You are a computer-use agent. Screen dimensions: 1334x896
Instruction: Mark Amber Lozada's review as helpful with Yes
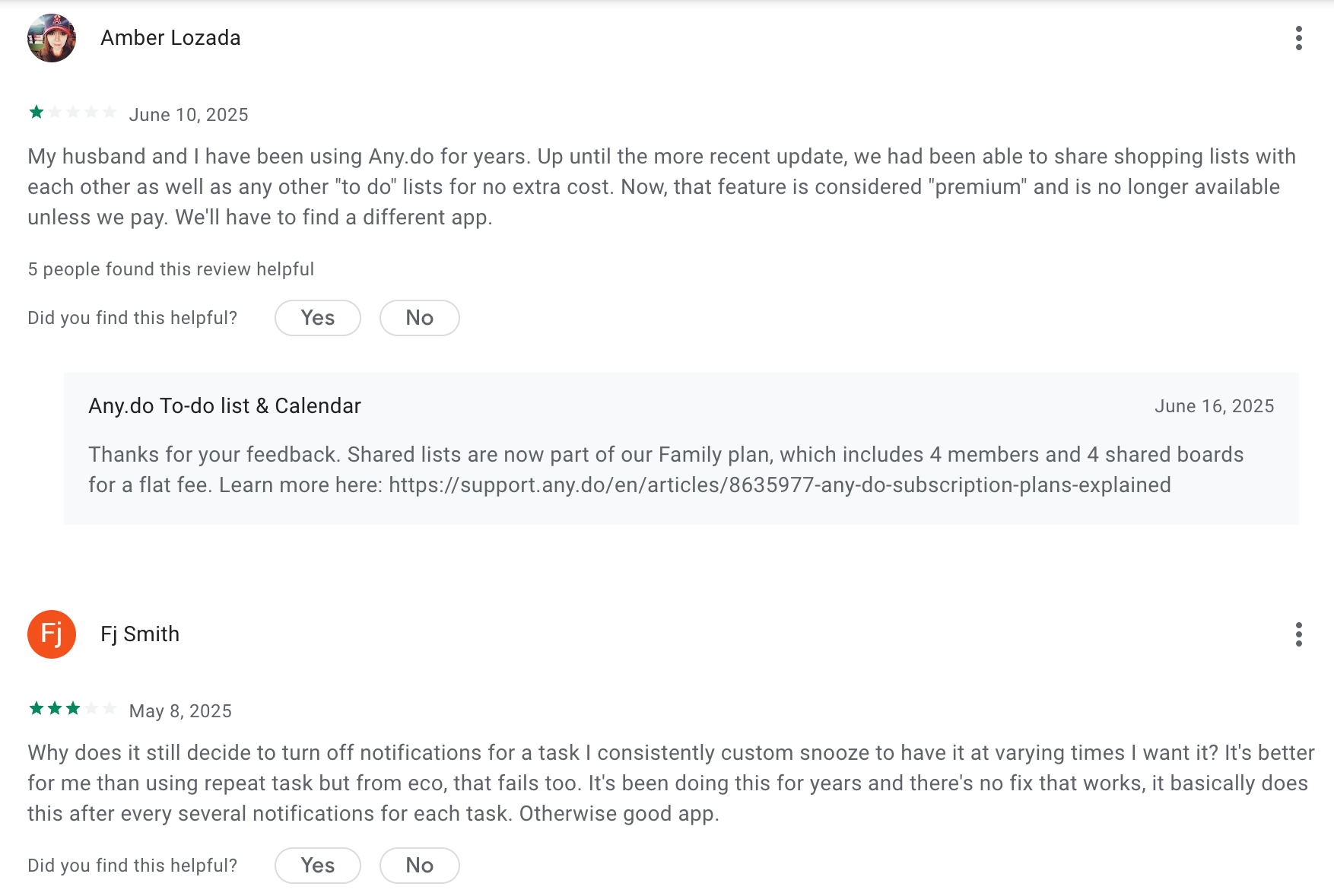318,318
